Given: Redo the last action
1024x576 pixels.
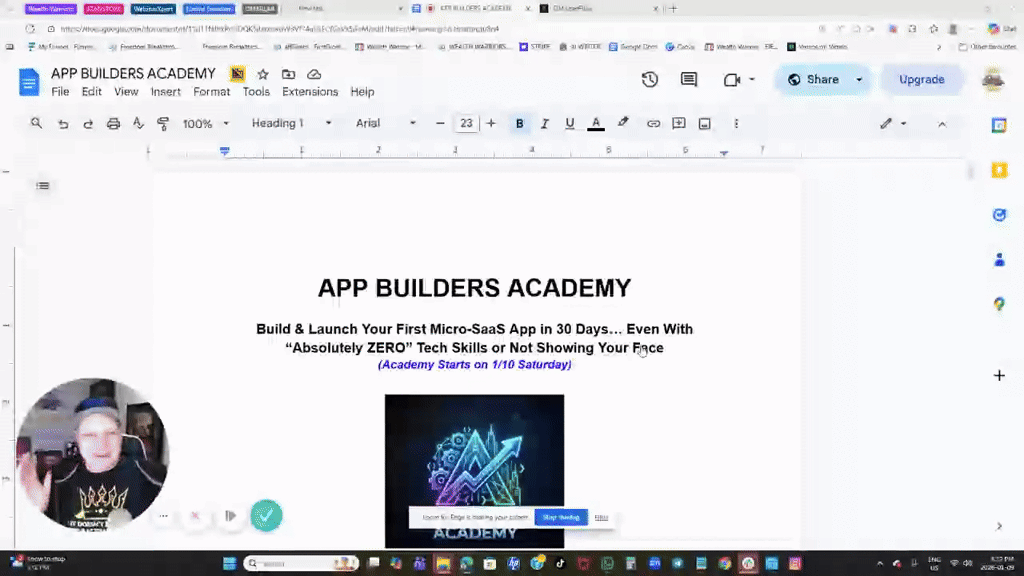Looking at the screenshot, I should (x=88, y=123).
